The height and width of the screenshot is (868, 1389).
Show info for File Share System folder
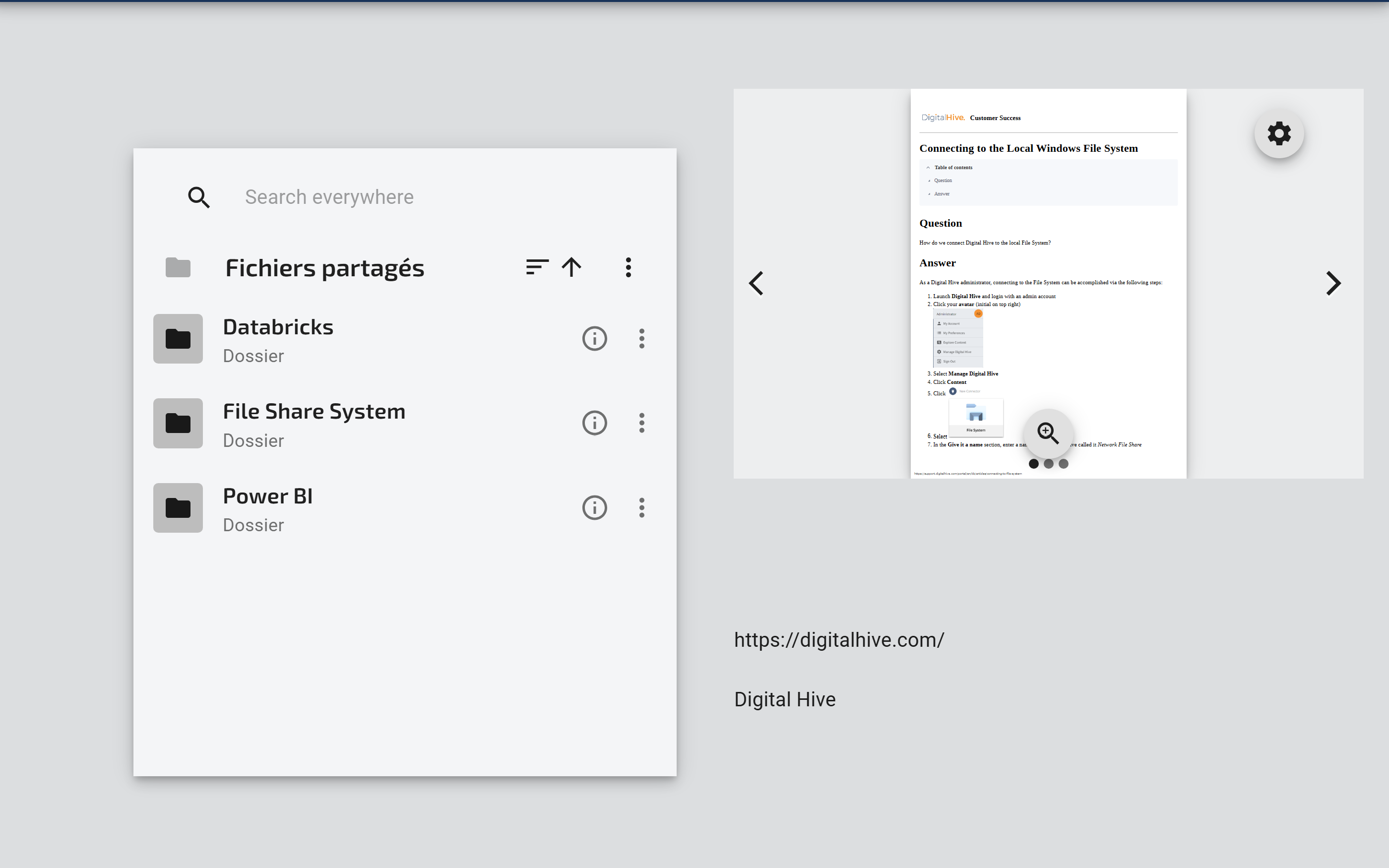[x=594, y=423]
